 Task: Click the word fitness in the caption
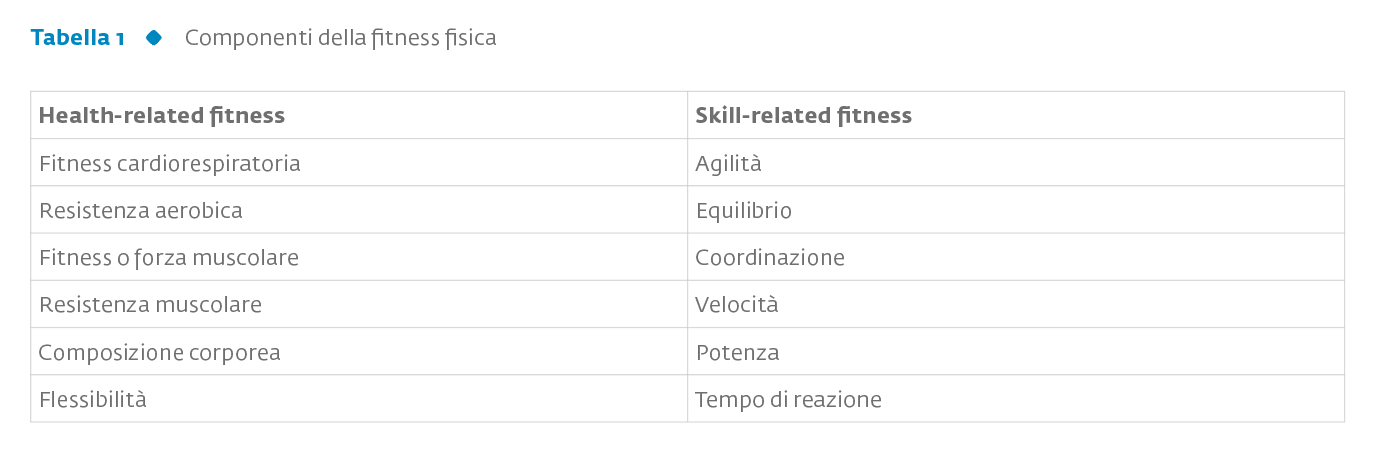tap(405, 38)
